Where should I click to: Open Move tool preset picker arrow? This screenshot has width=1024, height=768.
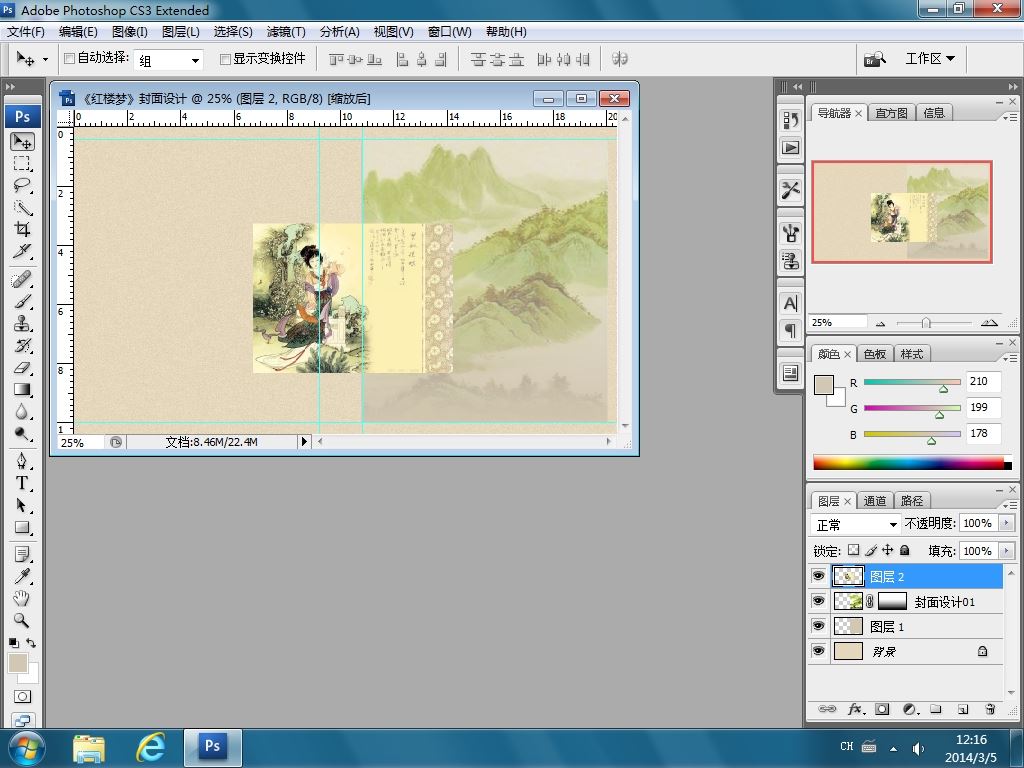(45, 59)
